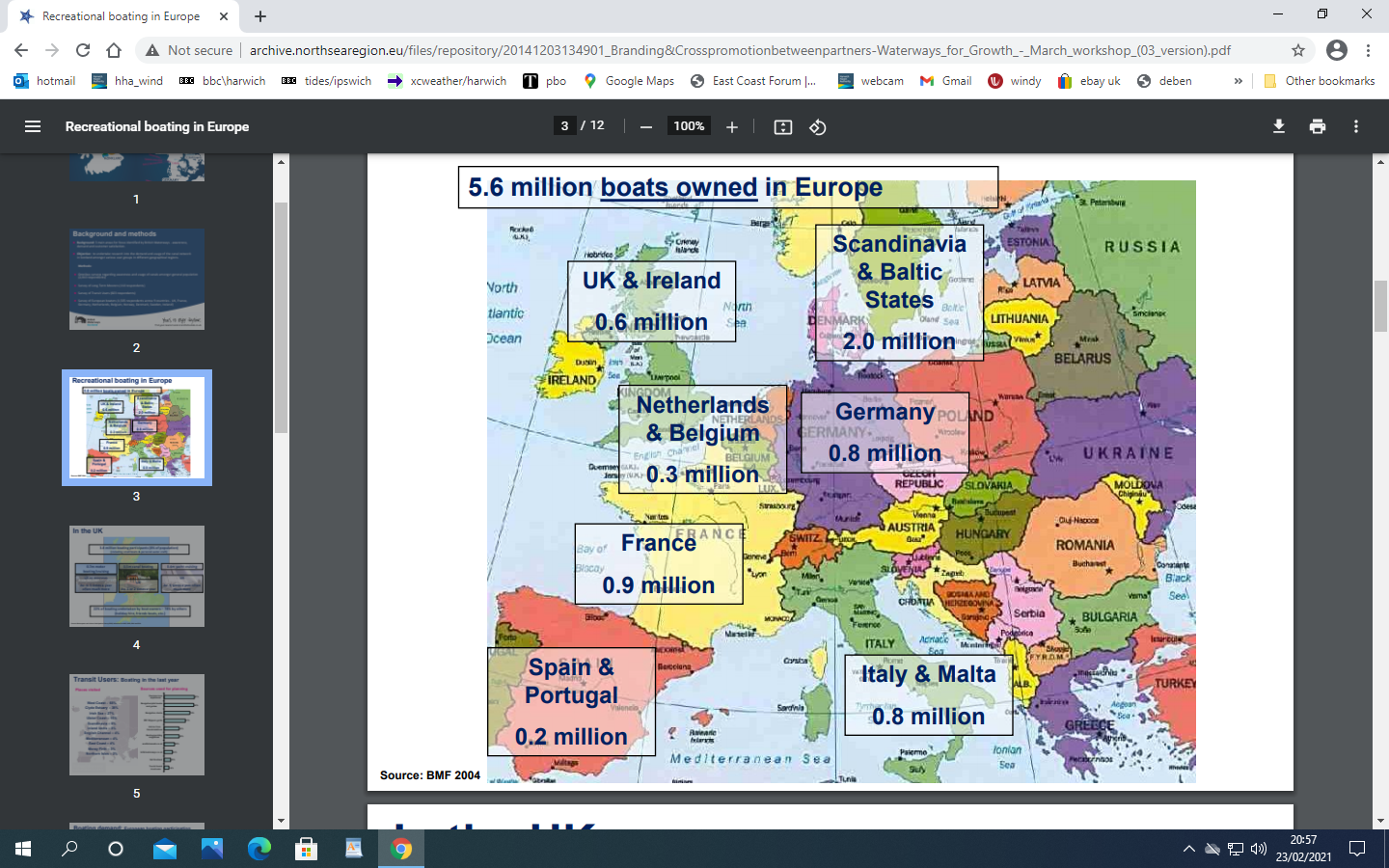Open a new browser tab
Viewport: 1389px width, 868px height.
click(260, 16)
